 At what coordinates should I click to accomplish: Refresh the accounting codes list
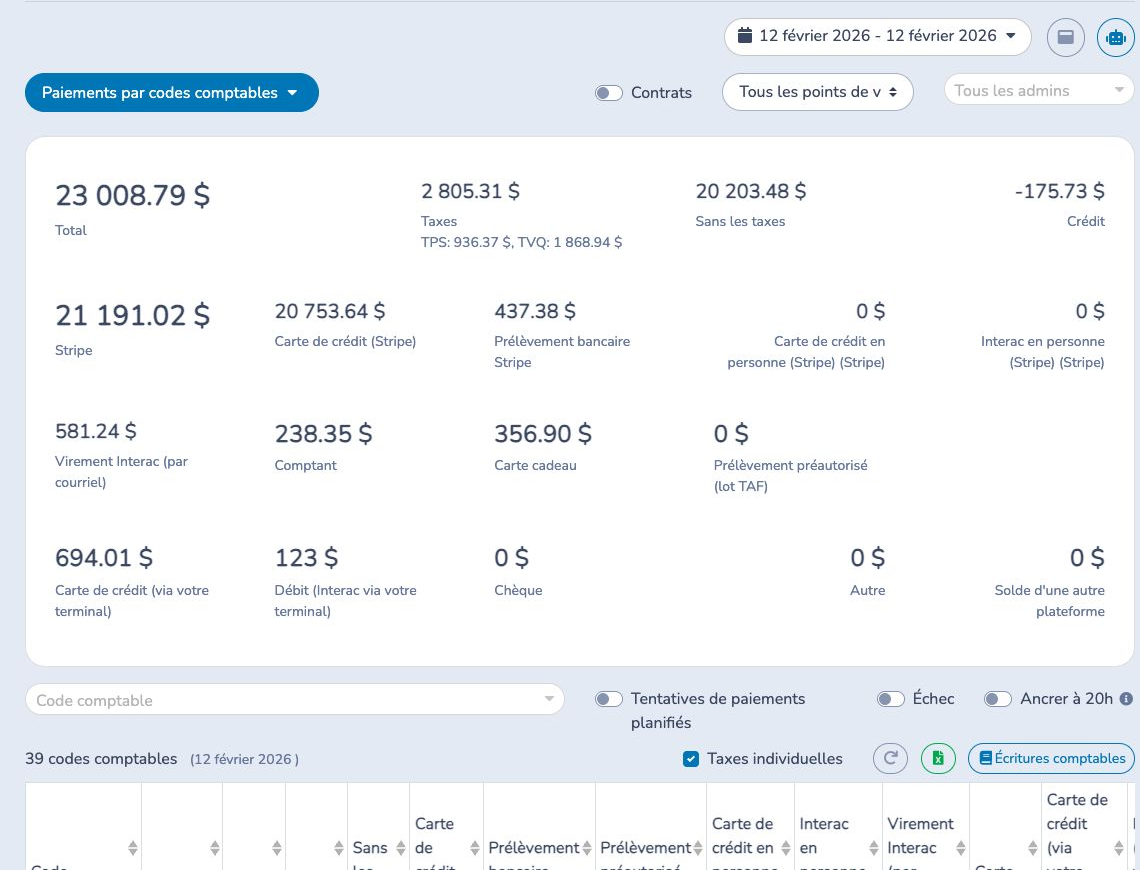coord(891,758)
